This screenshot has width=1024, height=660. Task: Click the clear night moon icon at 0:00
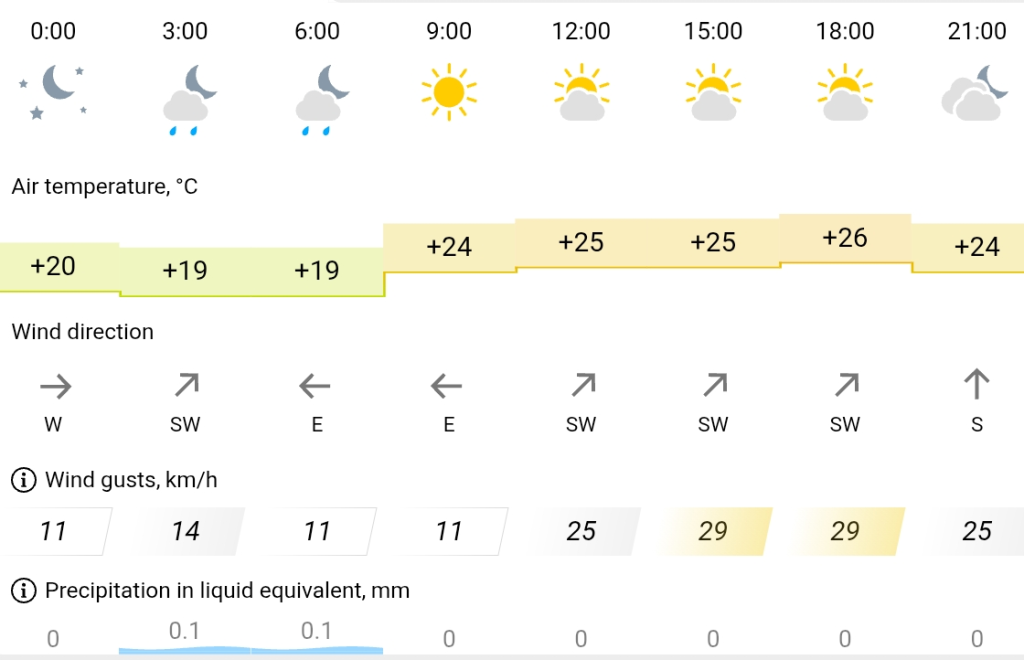point(54,93)
